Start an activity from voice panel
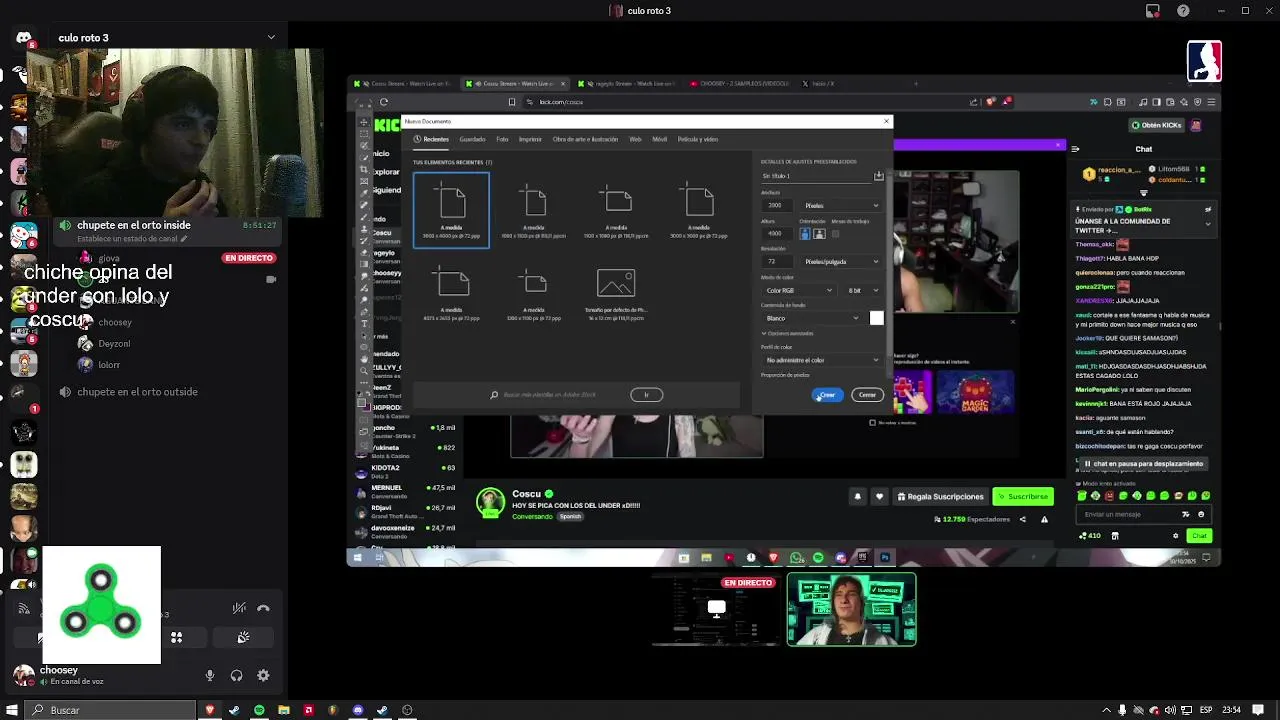1280x720 pixels. point(176,637)
